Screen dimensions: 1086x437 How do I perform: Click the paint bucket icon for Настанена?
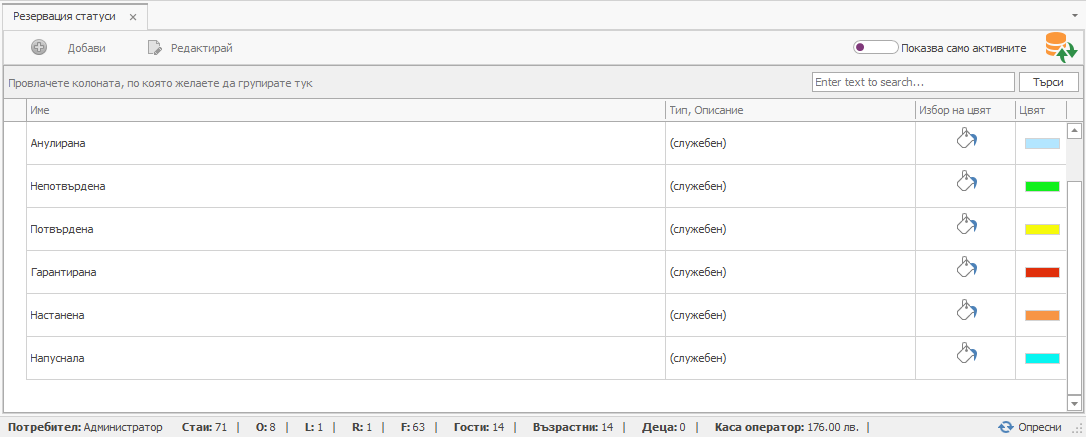coord(965,311)
